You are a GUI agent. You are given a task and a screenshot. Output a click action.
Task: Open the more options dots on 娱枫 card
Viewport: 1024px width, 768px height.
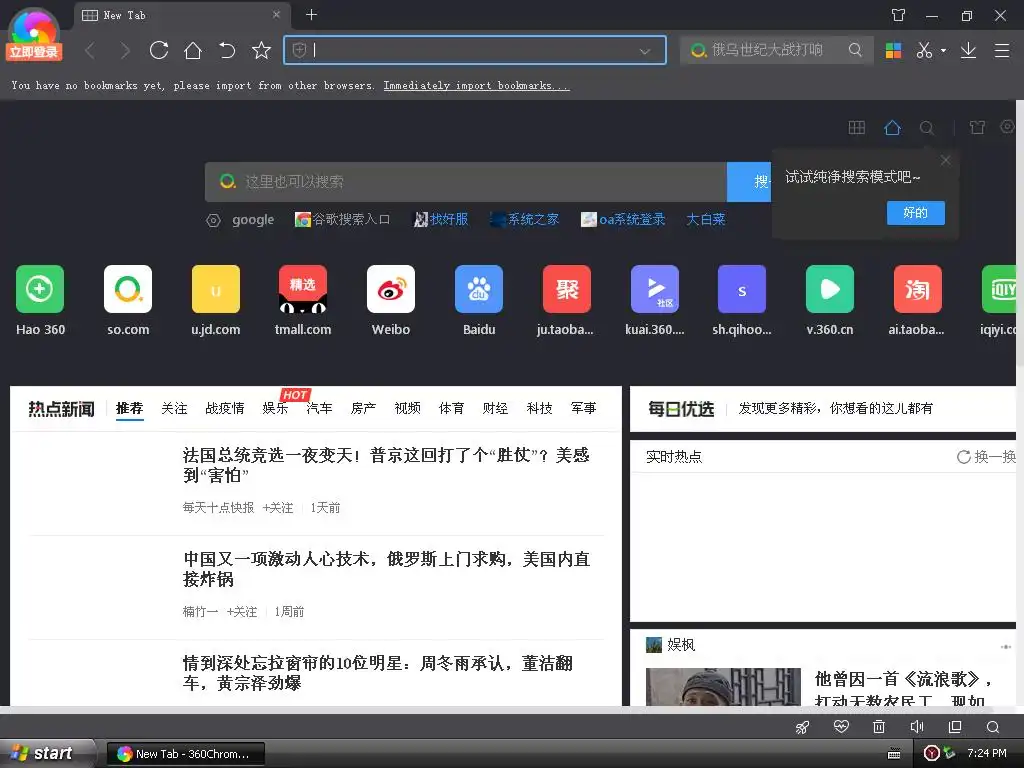1005,647
